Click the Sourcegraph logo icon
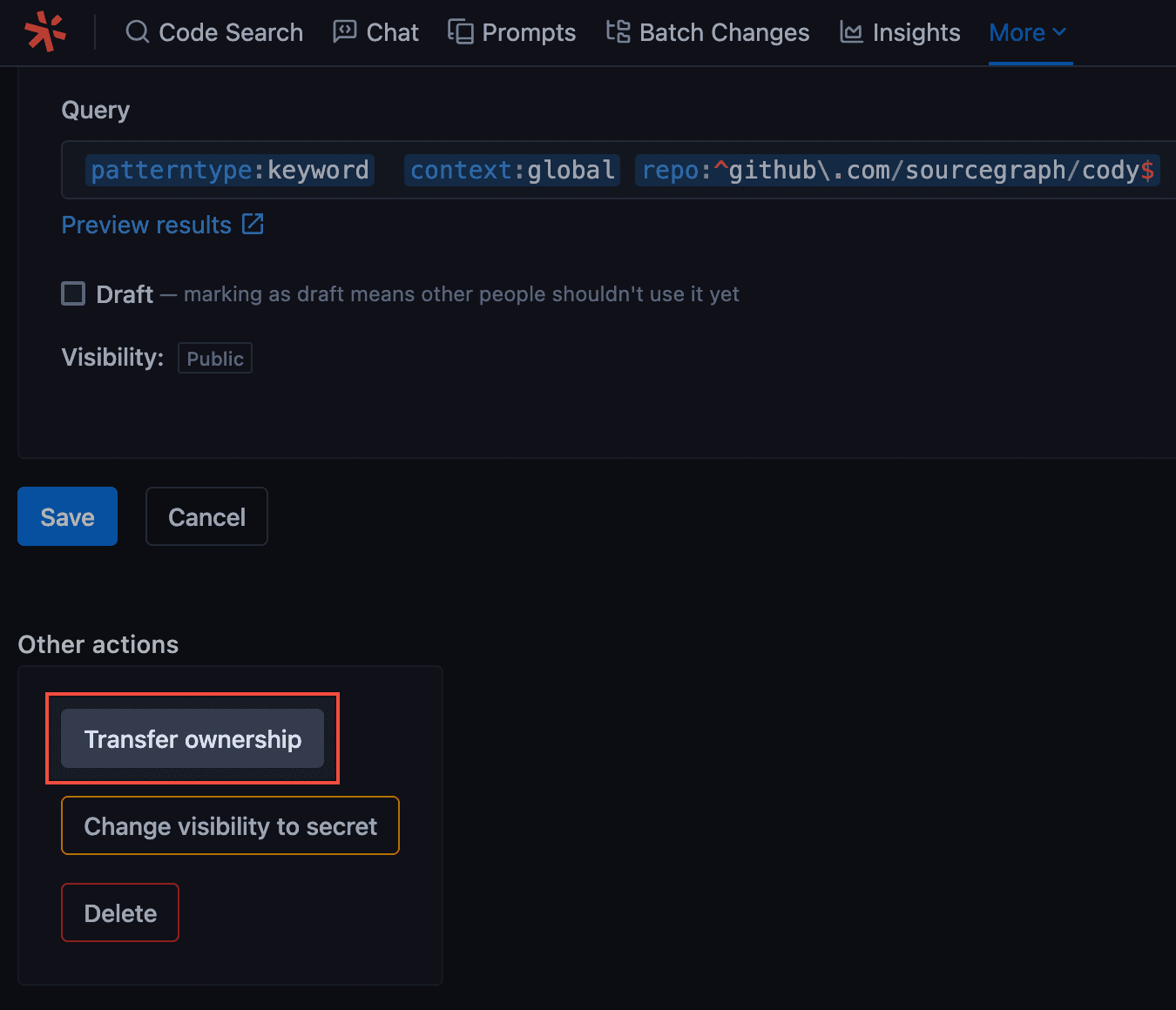 click(x=45, y=32)
